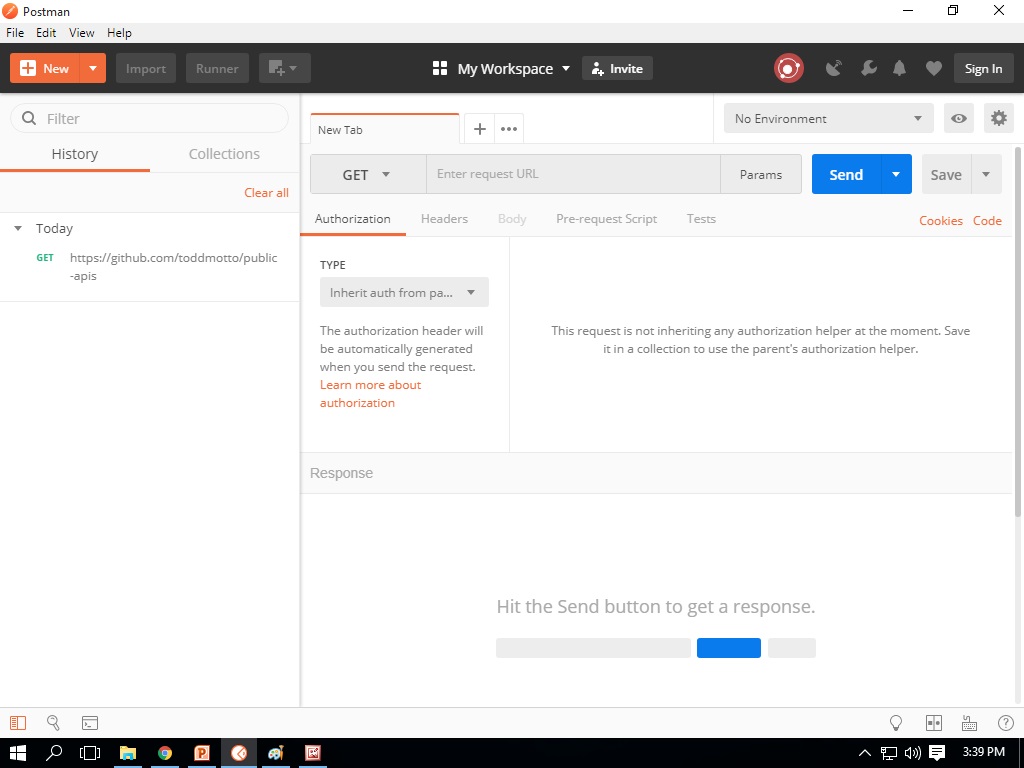1024x768 pixels.
Task: Click the keyboard shortcuts icon bottom right
Action: pos(969,722)
